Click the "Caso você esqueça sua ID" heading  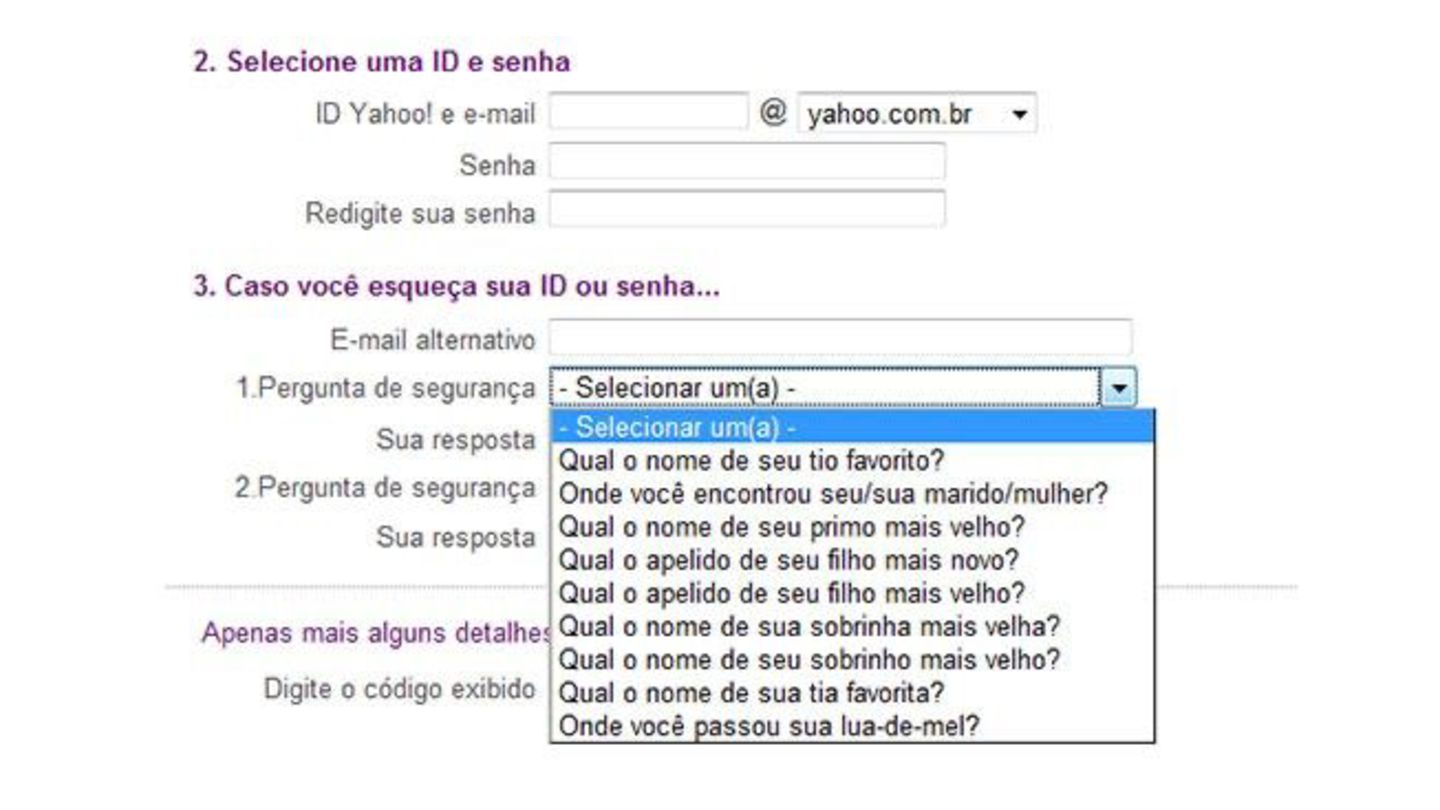pyautogui.click(x=456, y=287)
